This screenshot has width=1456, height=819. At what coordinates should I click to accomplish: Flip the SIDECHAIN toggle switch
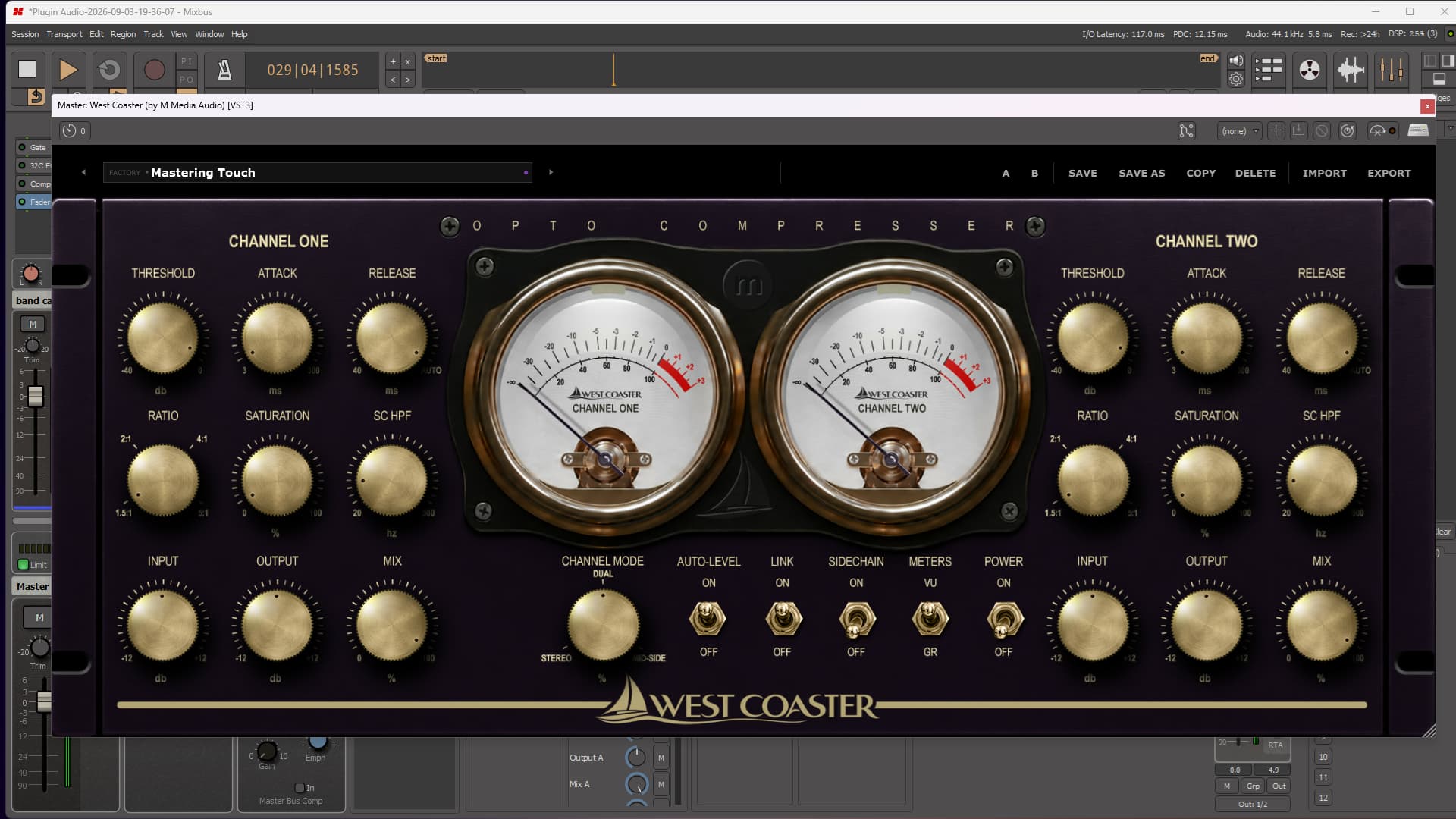coord(856,620)
